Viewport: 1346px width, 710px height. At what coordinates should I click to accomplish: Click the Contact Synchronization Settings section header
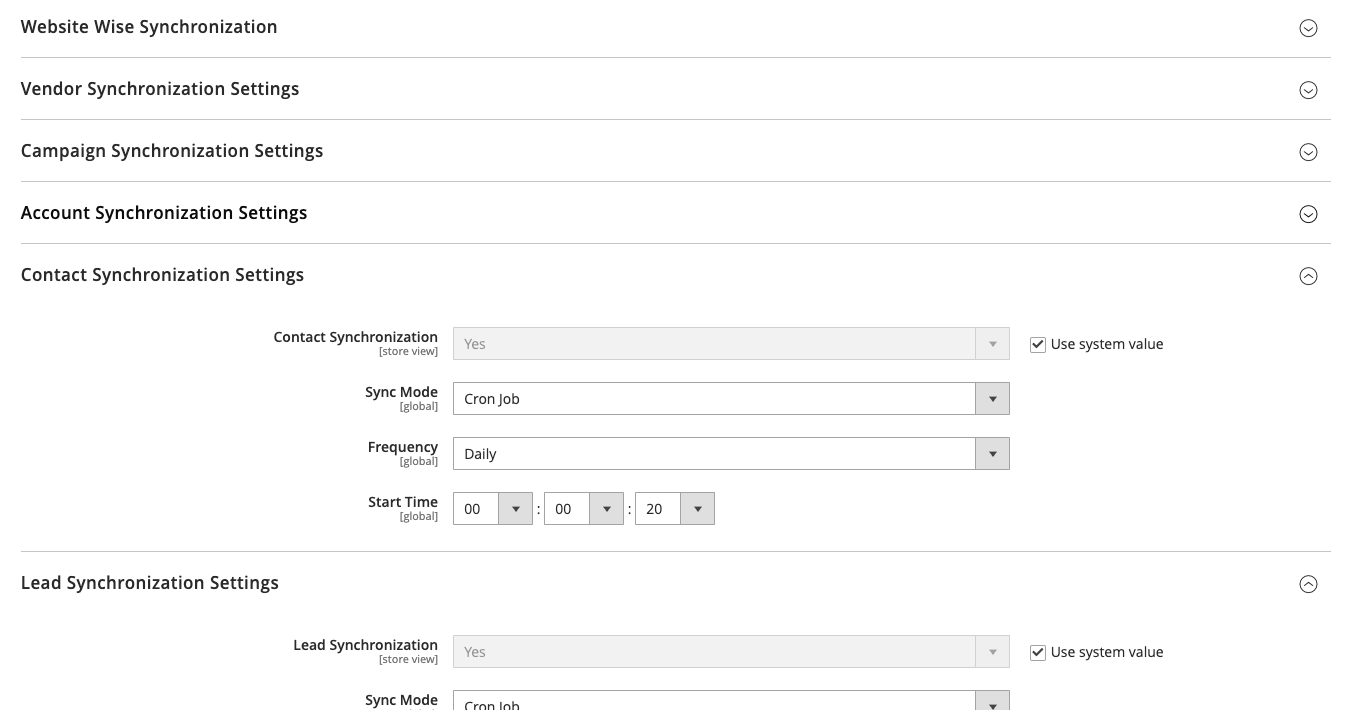pyautogui.click(x=162, y=275)
